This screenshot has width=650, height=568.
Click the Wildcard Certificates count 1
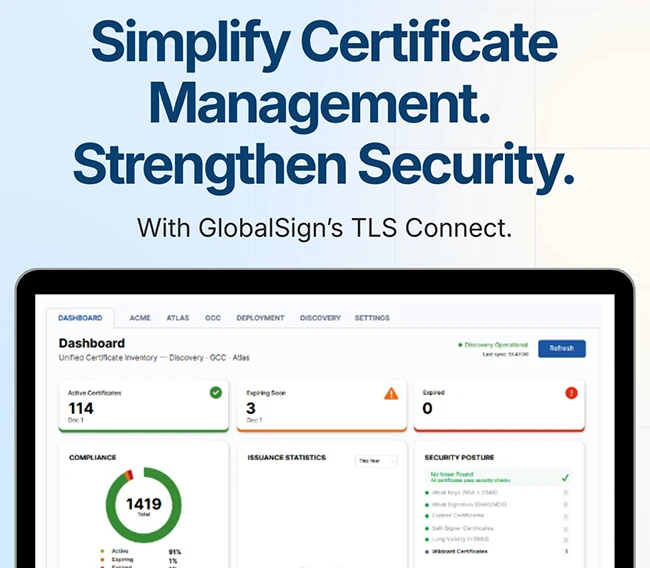click(566, 551)
